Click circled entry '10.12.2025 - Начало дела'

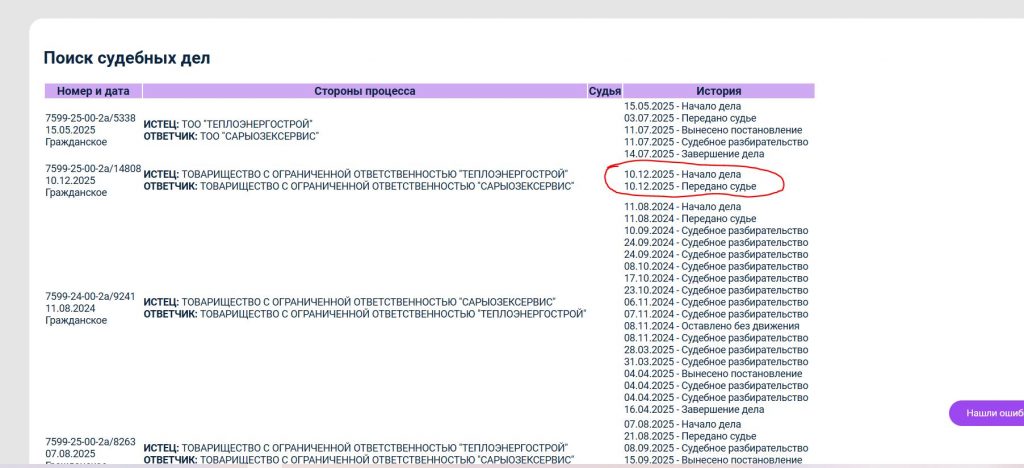[x=682, y=175]
